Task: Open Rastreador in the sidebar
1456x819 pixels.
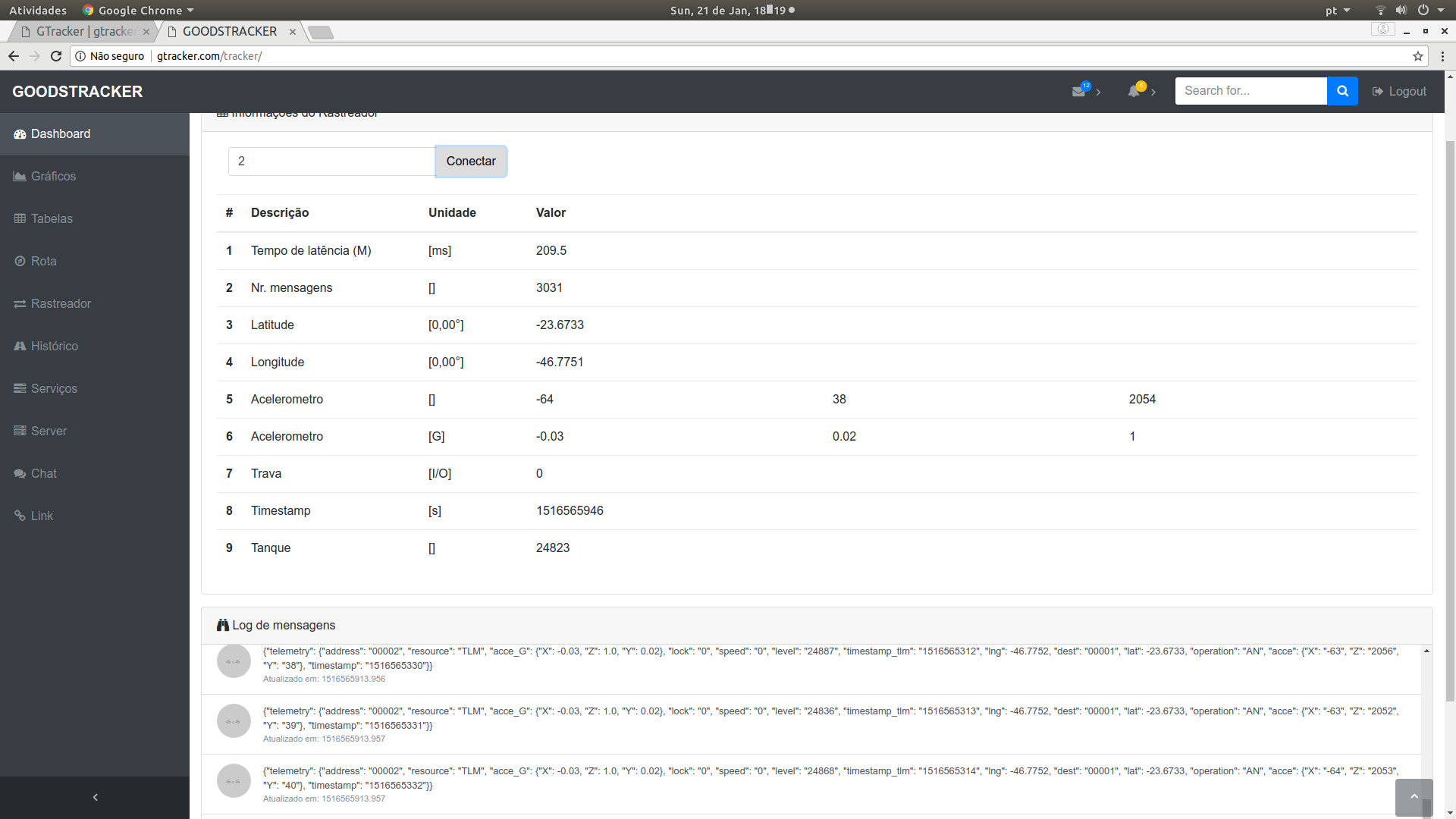Action: [95, 304]
